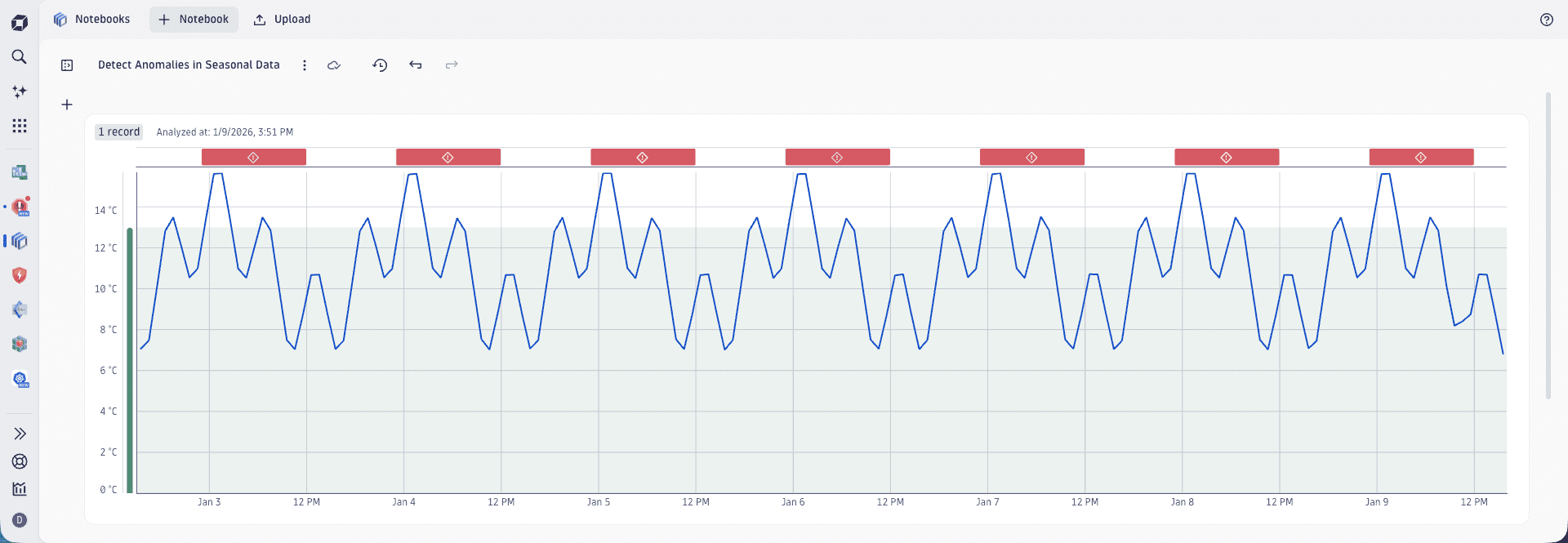
Task: Toggle the notebook list panel icon
Action: point(67,65)
